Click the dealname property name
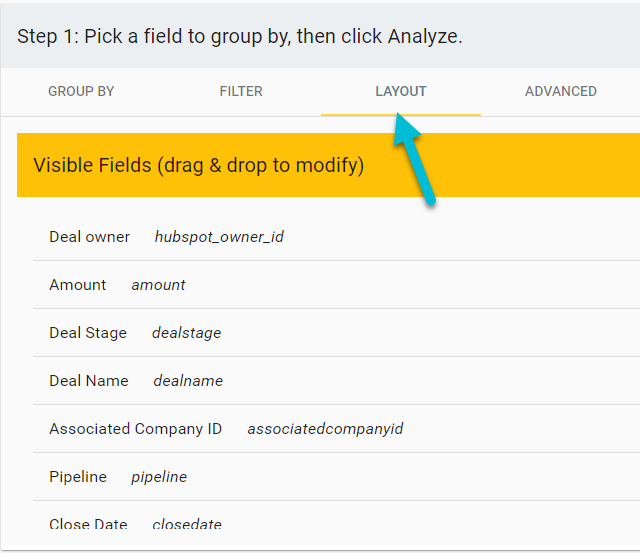This screenshot has width=640, height=553. (188, 381)
